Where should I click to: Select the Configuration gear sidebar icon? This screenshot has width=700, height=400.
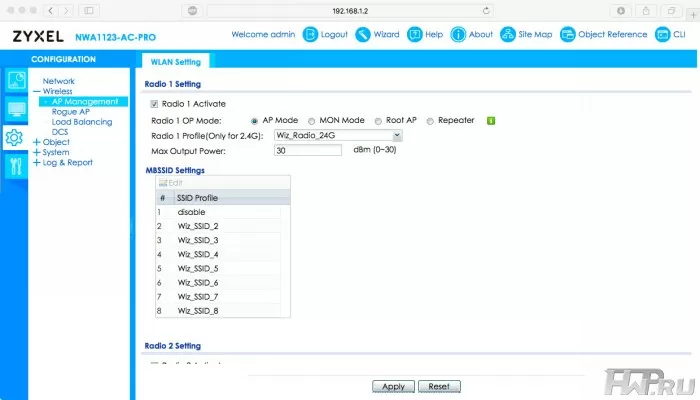coord(14,138)
